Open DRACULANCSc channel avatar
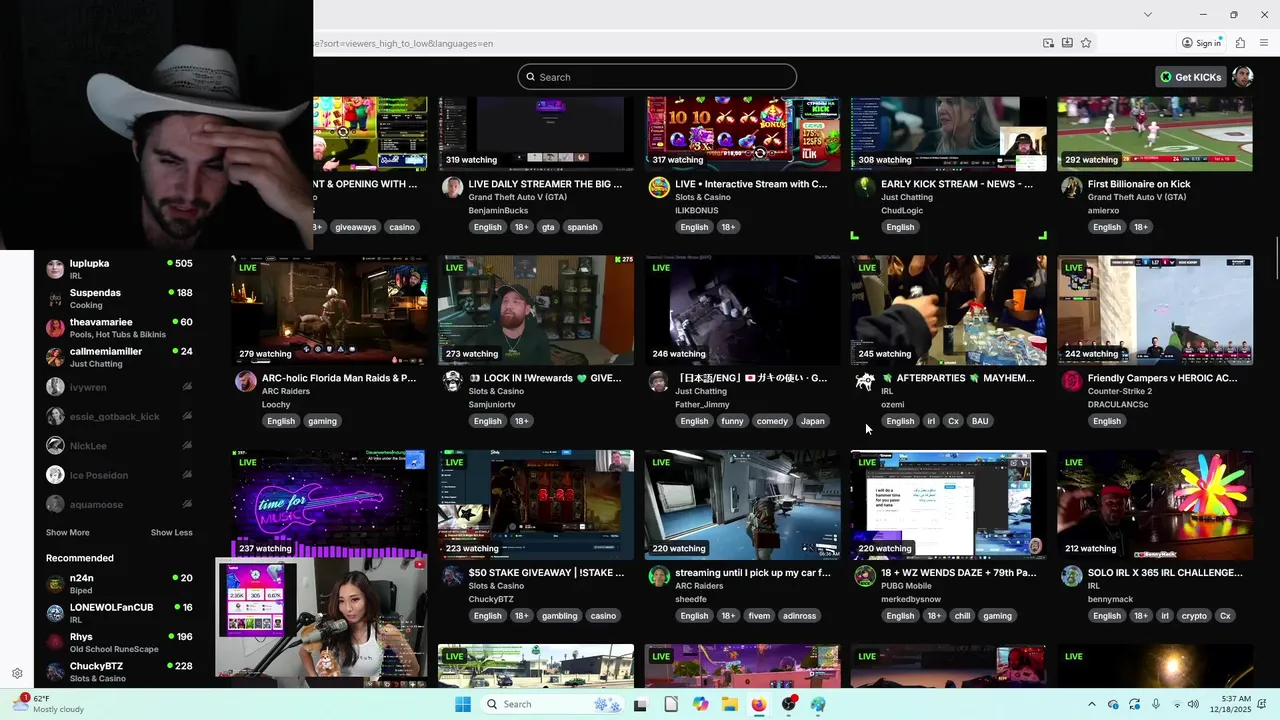Viewport: 1280px width, 720px height. click(1071, 381)
